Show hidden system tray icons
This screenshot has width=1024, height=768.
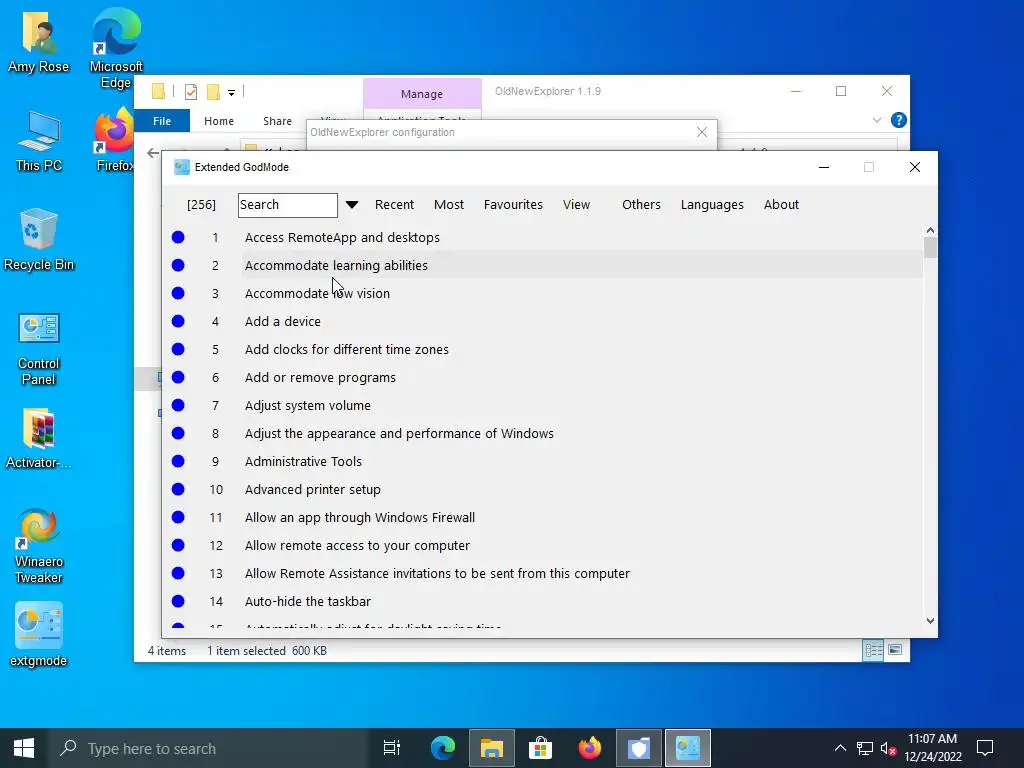pos(840,748)
